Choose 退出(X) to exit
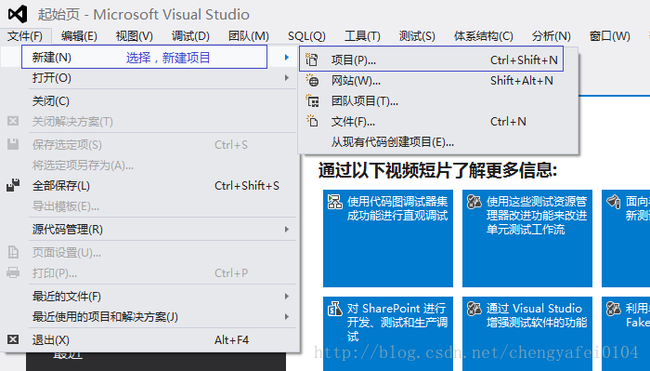 (x=149, y=340)
